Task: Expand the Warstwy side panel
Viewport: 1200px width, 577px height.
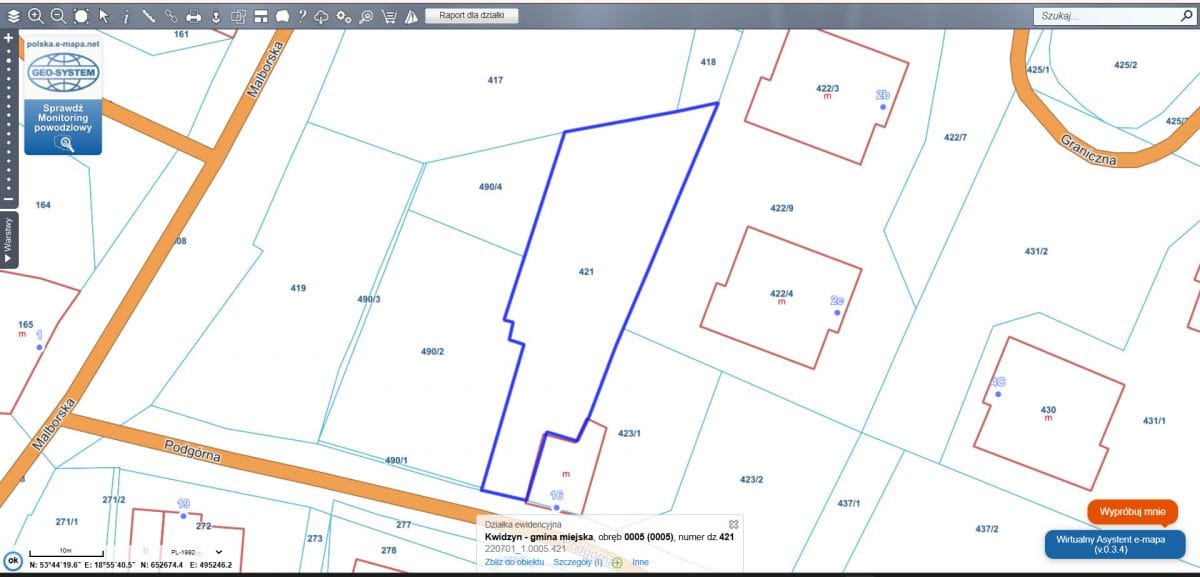Action: pyautogui.click(x=8, y=240)
